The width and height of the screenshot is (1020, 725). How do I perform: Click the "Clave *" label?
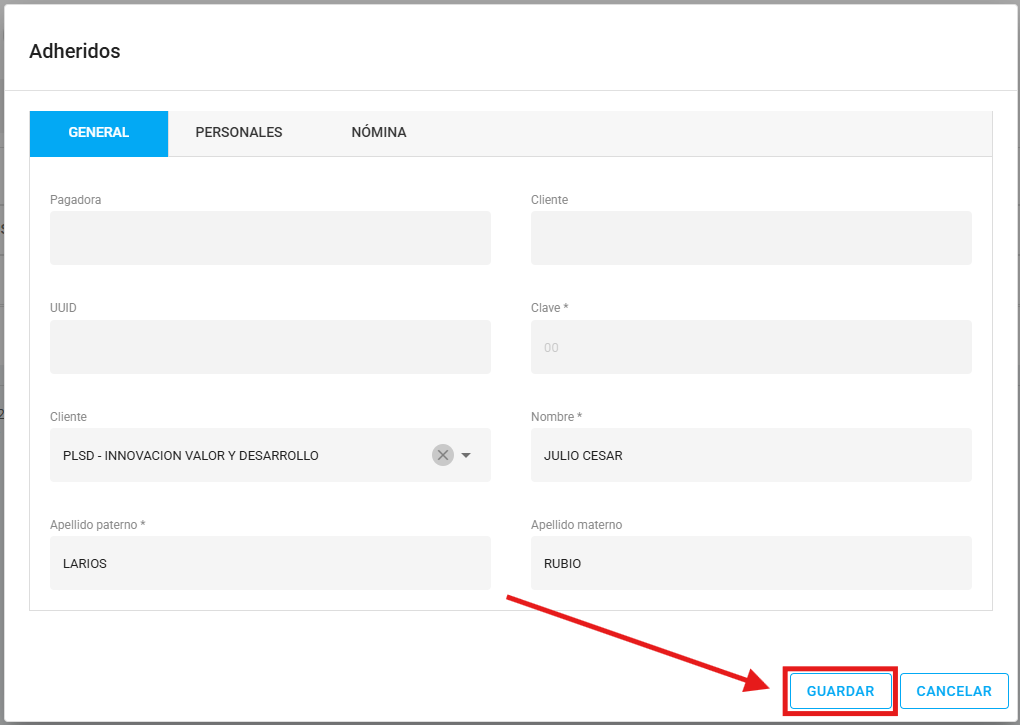(549, 308)
